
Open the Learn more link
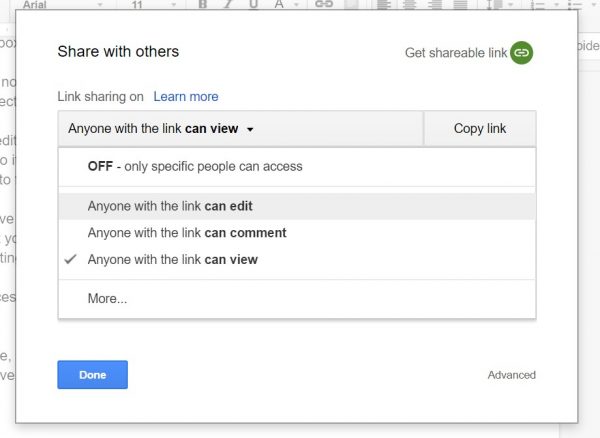(x=186, y=96)
